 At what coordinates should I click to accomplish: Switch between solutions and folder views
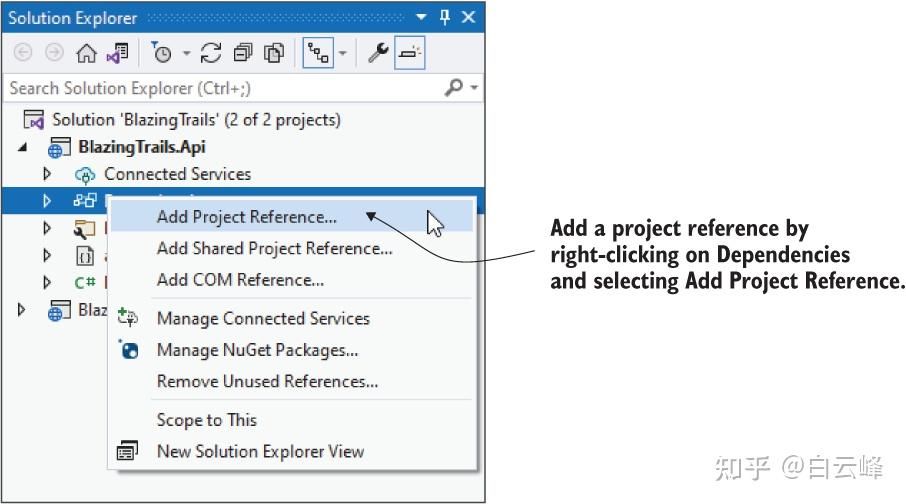pos(117,53)
